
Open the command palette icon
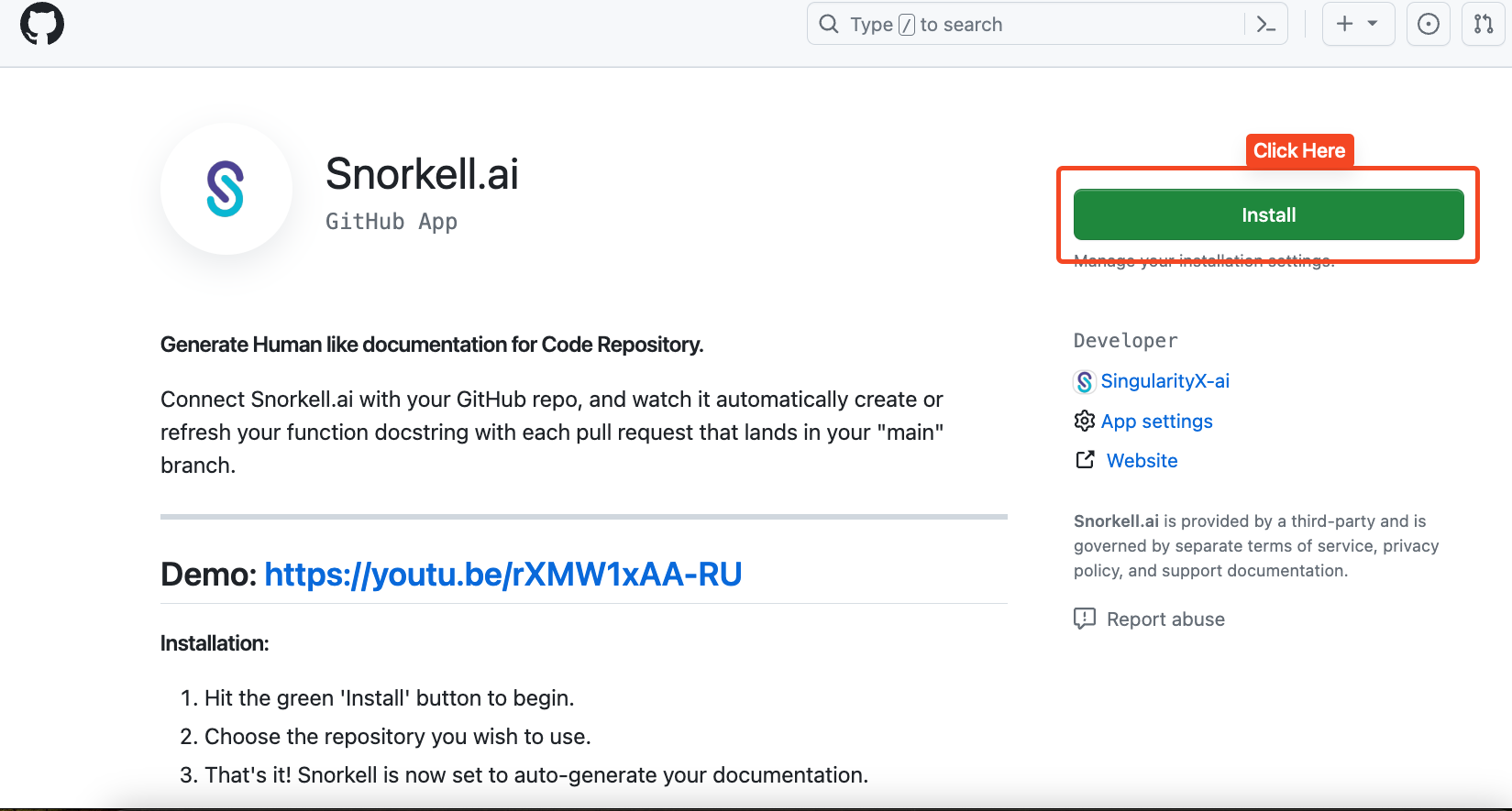(1266, 25)
